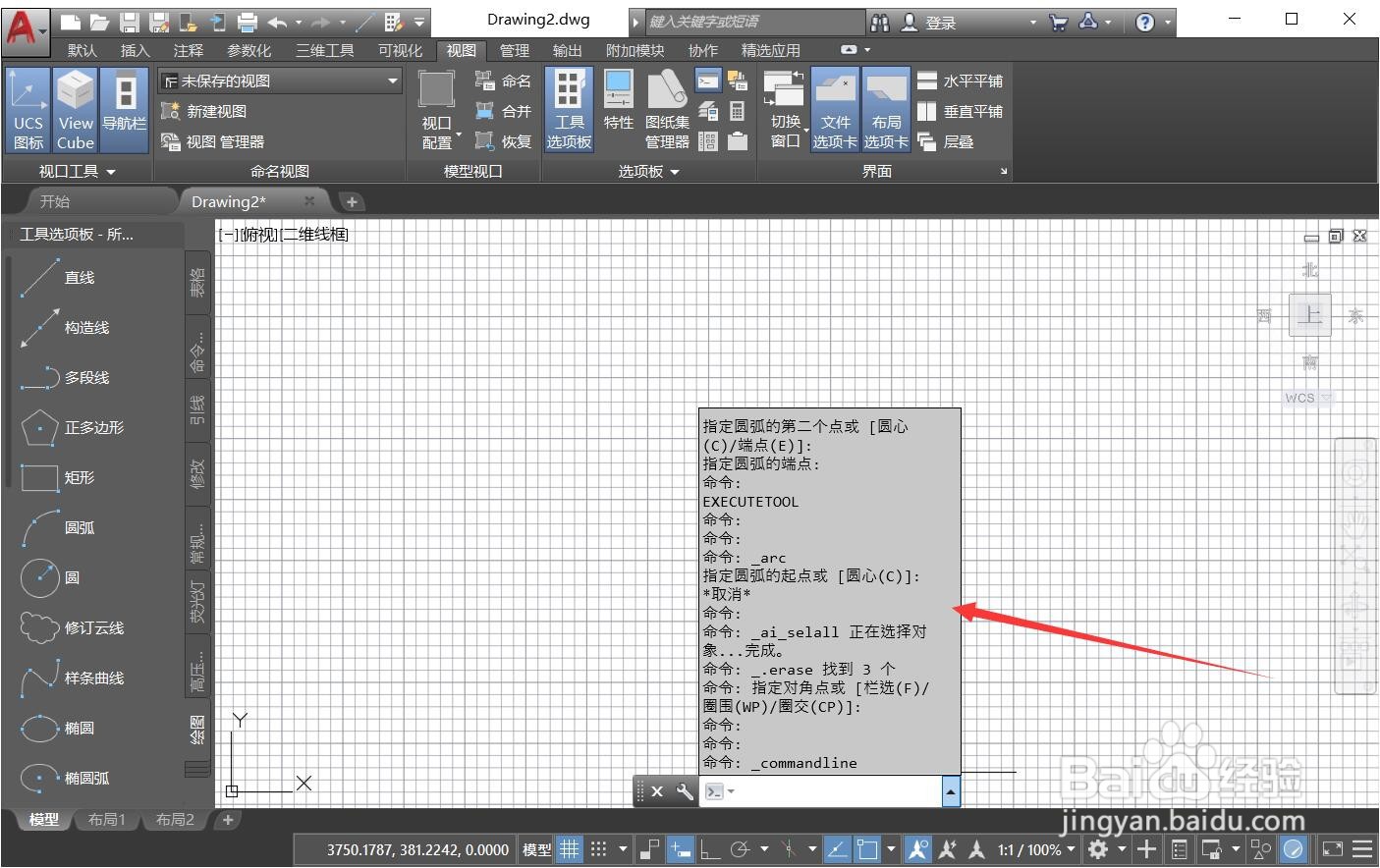Screen dimensions: 1380x868
Task: Switch to the 管理 ribbon tab
Action: tap(514, 50)
